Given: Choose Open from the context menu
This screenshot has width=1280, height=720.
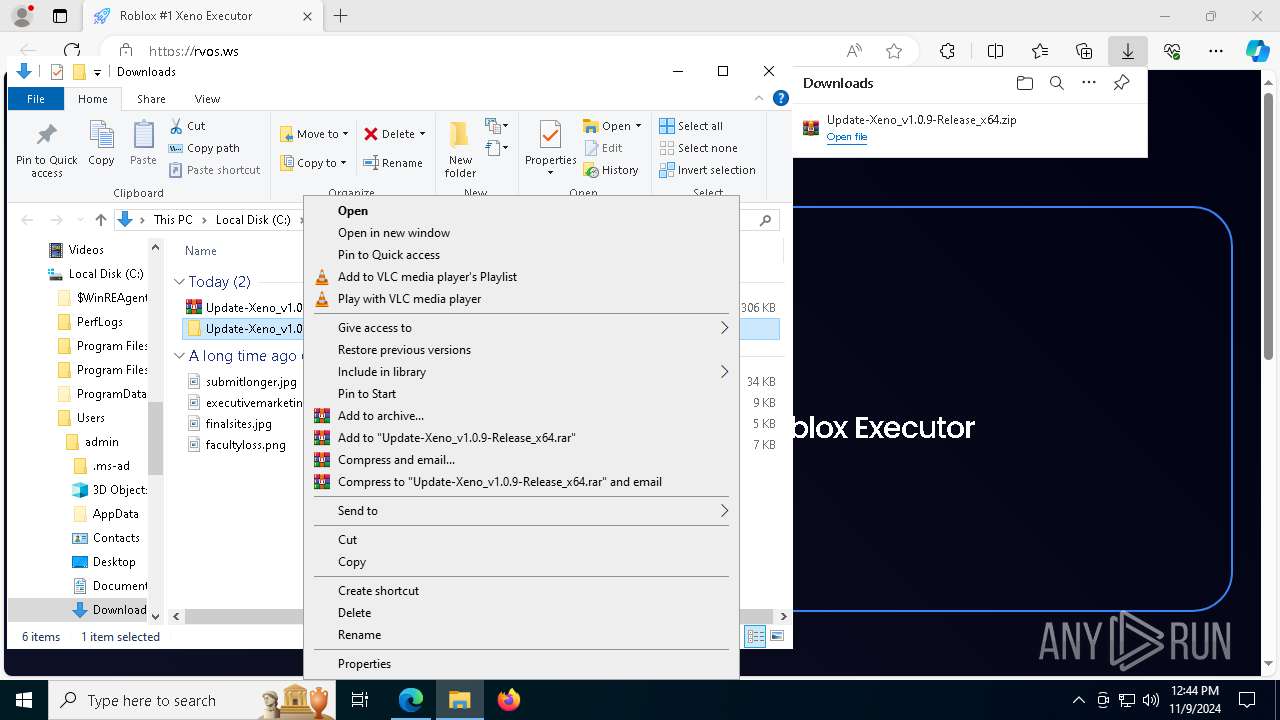Looking at the screenshot, I should point(521,211).
